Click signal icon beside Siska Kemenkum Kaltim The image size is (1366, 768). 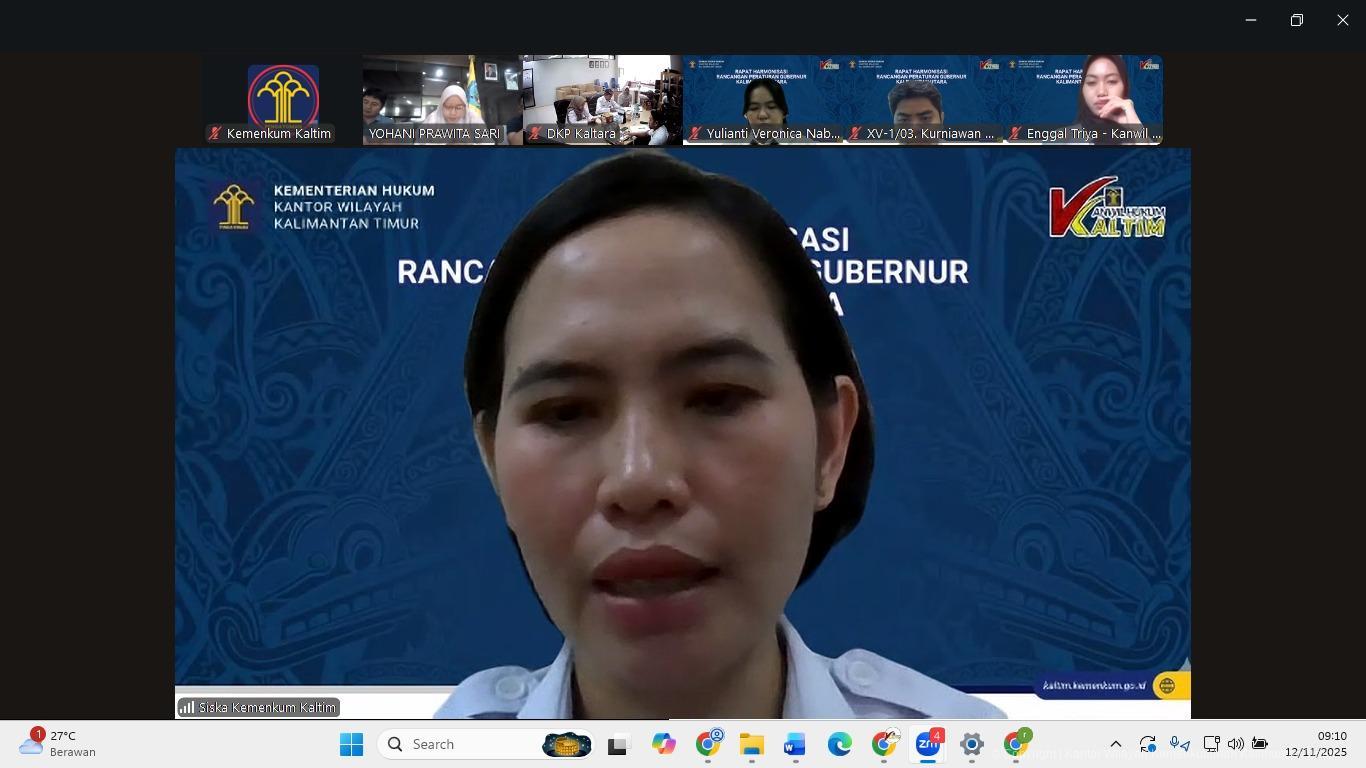tap(187, 707)
